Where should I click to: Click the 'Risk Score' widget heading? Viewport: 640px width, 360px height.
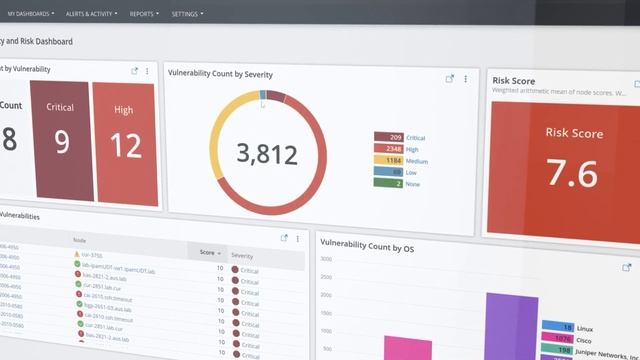click(513, 81)
